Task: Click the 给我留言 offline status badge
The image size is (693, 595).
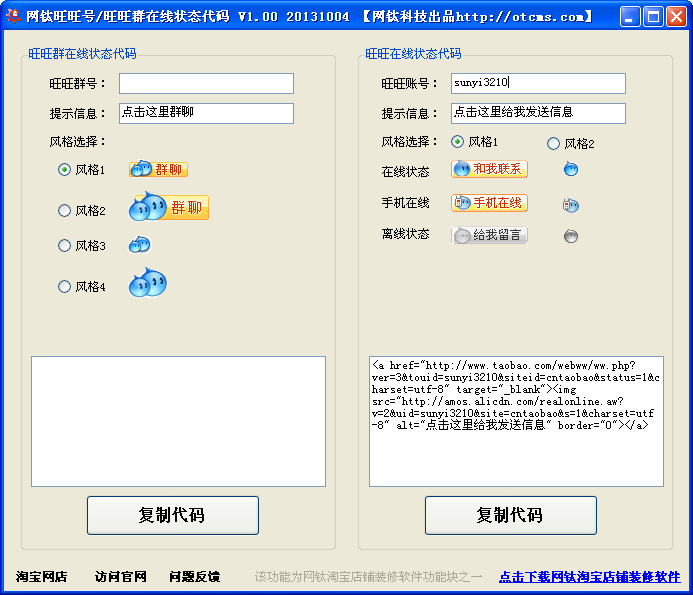Action: click(x=489, y=235)
